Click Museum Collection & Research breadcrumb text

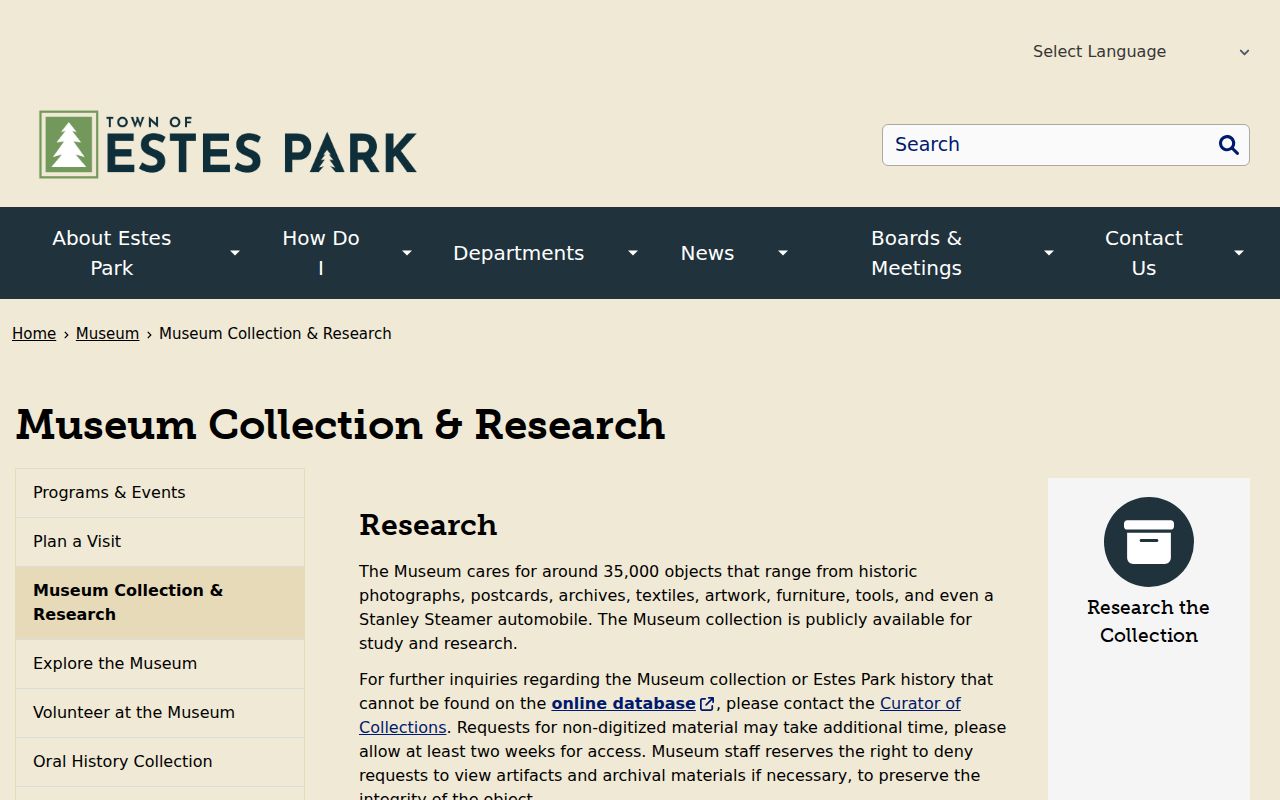(275, 334)
